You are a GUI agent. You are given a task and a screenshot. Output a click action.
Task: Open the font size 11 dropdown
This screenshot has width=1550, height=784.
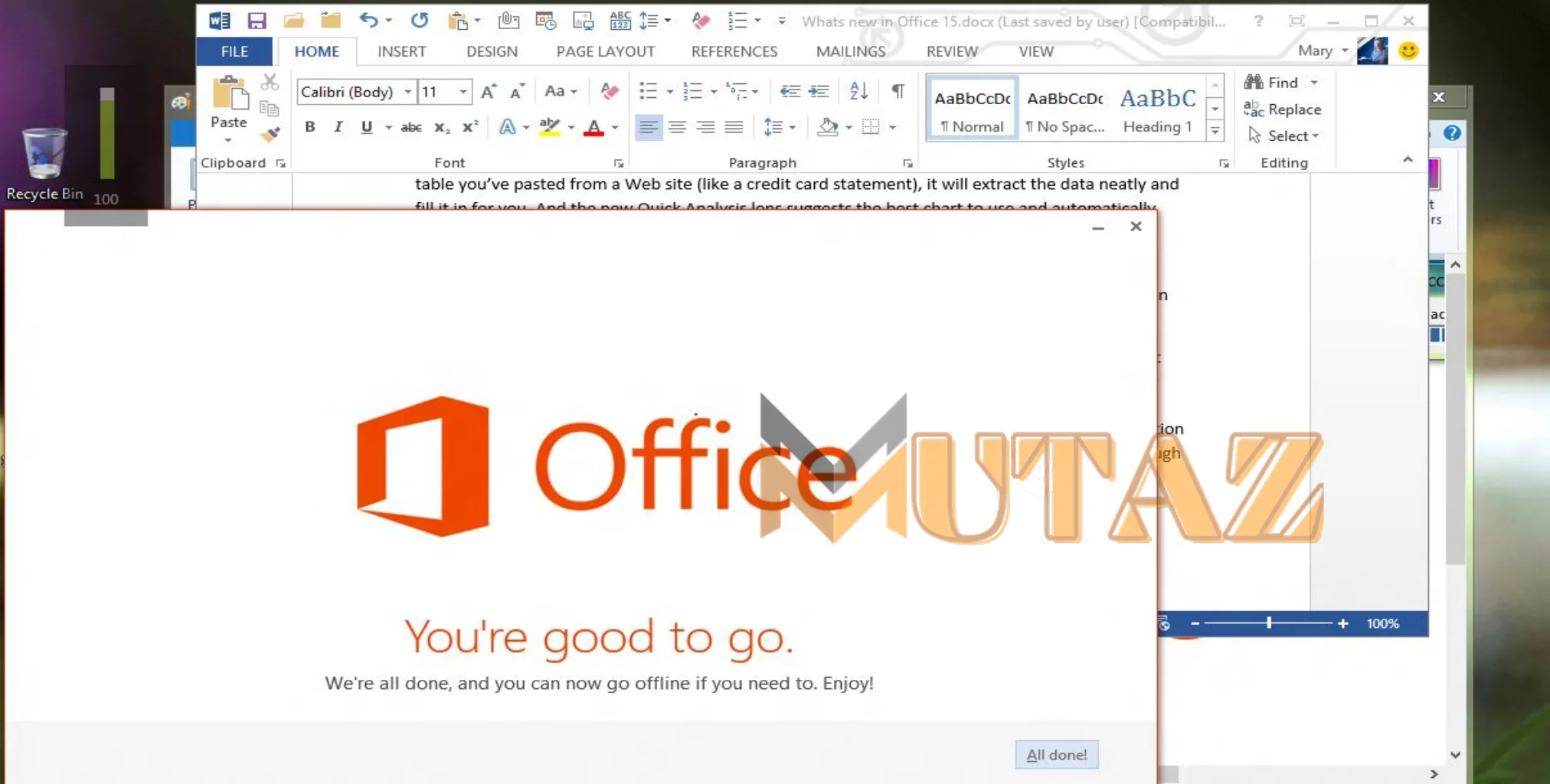463,92
